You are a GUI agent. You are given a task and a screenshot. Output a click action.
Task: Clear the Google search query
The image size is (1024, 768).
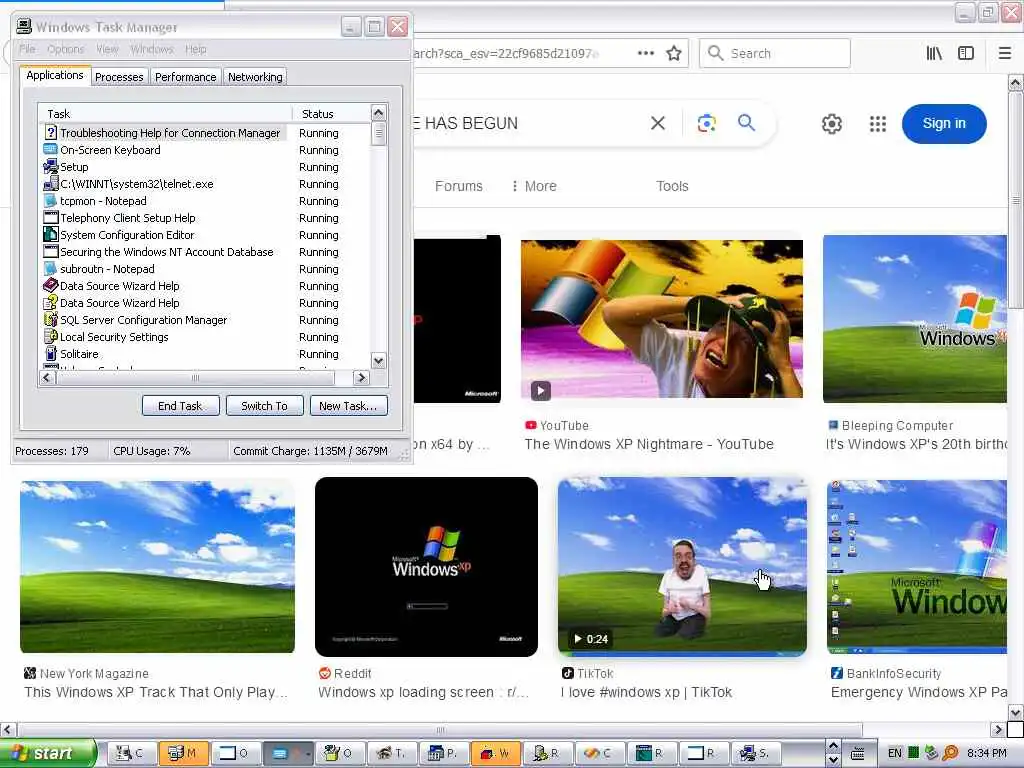pos(658,123)
